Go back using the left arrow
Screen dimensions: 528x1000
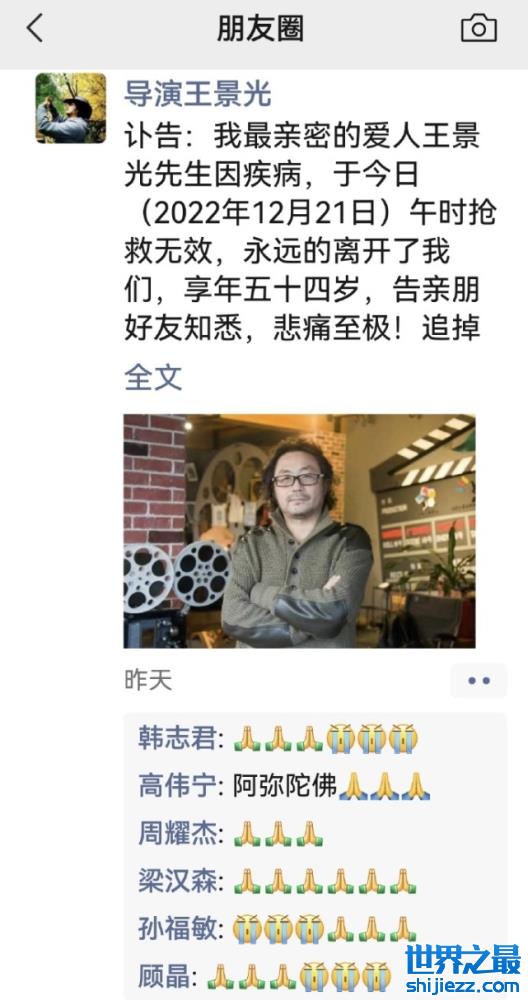tap(35, 29)
